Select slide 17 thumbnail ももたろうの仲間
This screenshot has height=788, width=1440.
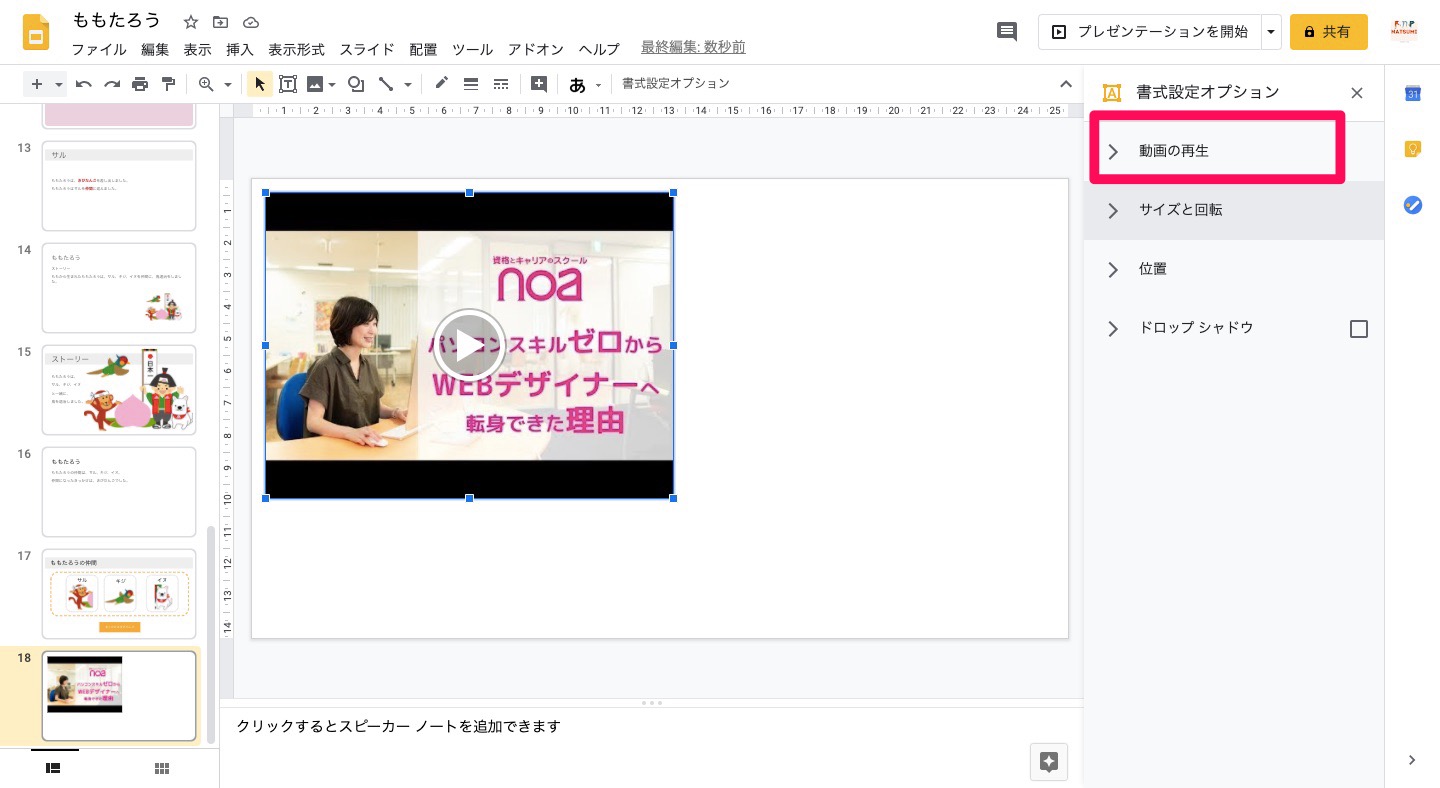point(119,594)
